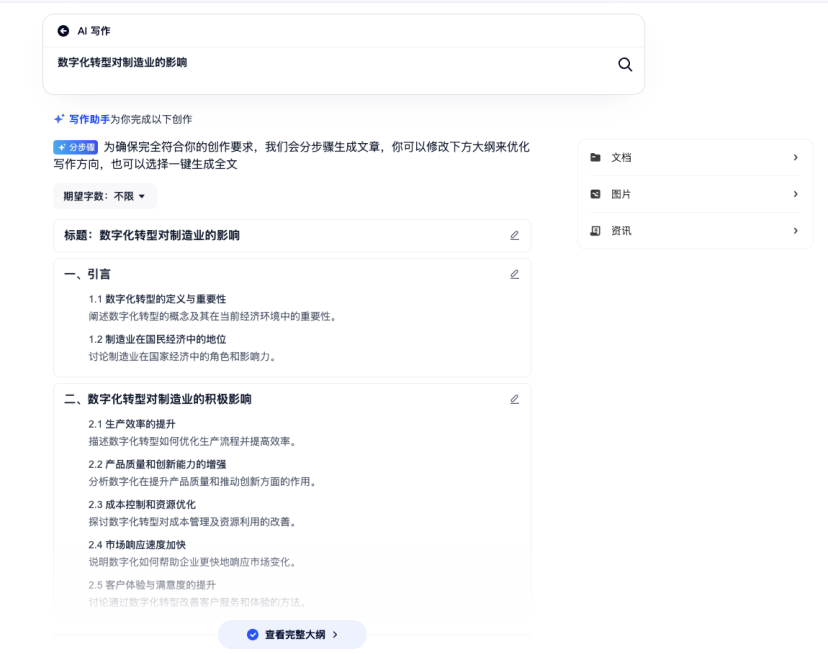Expand the 图片 row chevron

[x=795, y=194]
